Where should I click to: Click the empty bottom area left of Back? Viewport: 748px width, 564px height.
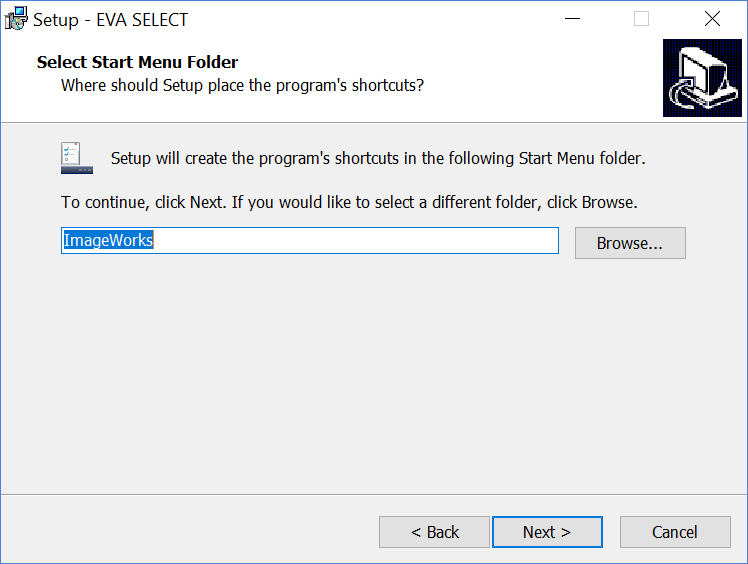pos(190,532)
